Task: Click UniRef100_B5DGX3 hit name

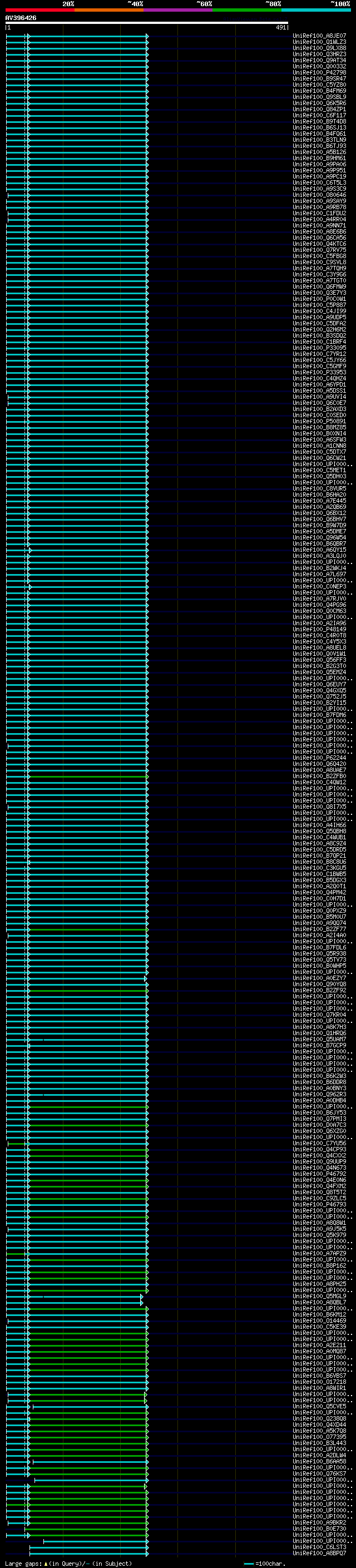Action: coord(319,880)
